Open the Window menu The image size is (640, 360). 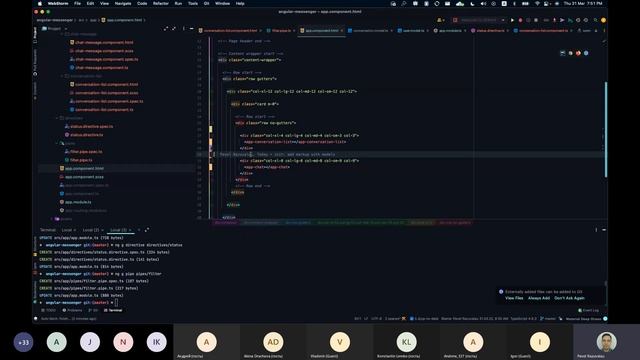(222, 3)
